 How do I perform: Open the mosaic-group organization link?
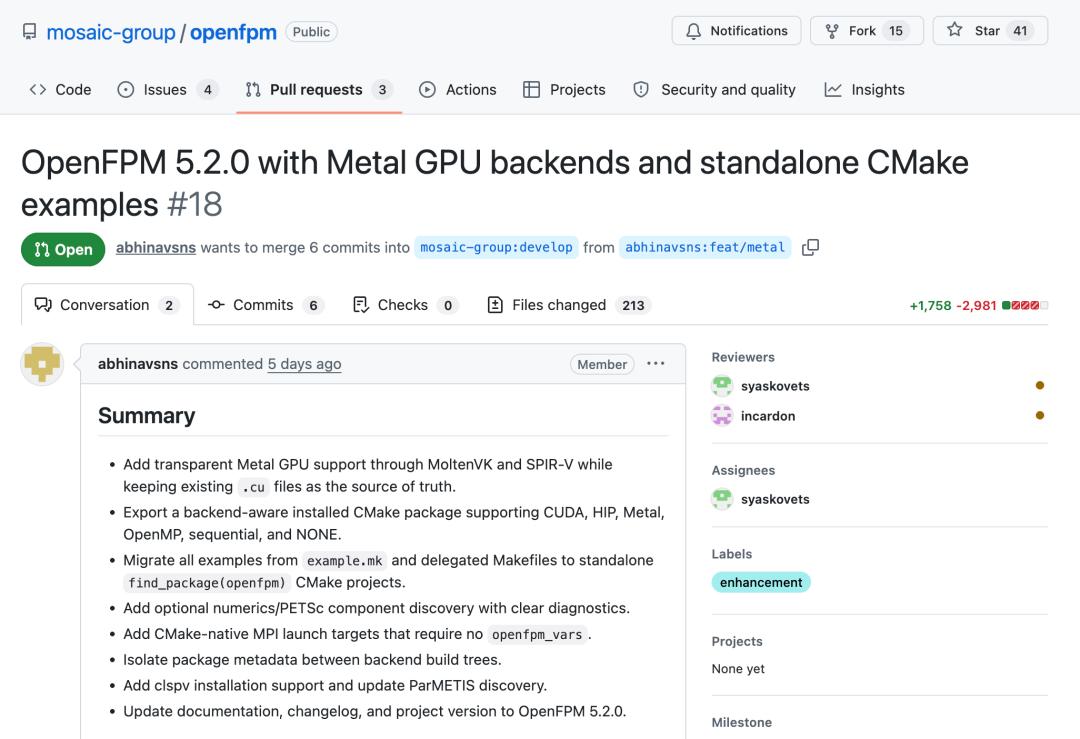coord(111,32)
